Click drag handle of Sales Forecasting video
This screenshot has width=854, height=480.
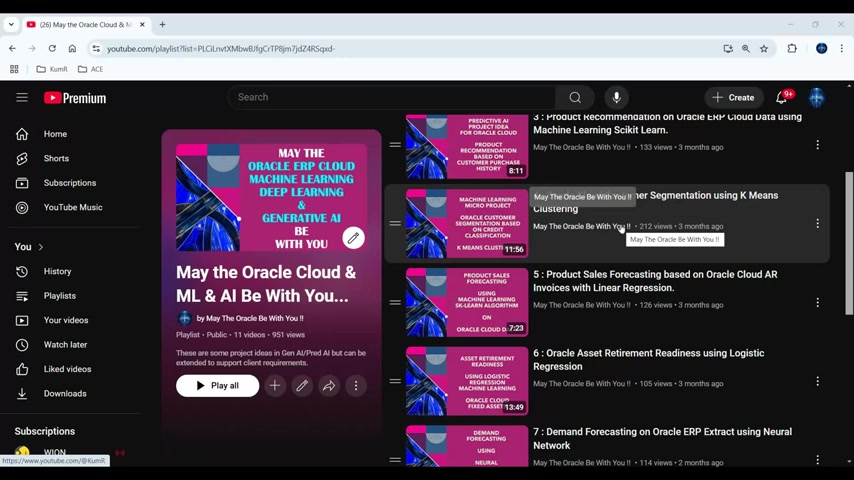pyautogui.click(x=395, y=302)
